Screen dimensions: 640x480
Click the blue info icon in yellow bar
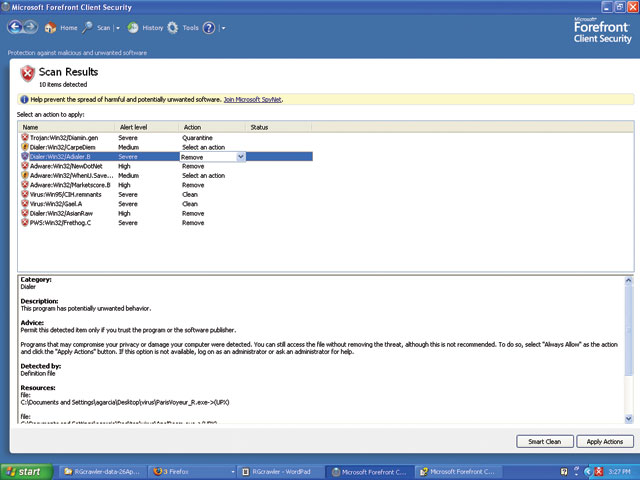[24, 99]
